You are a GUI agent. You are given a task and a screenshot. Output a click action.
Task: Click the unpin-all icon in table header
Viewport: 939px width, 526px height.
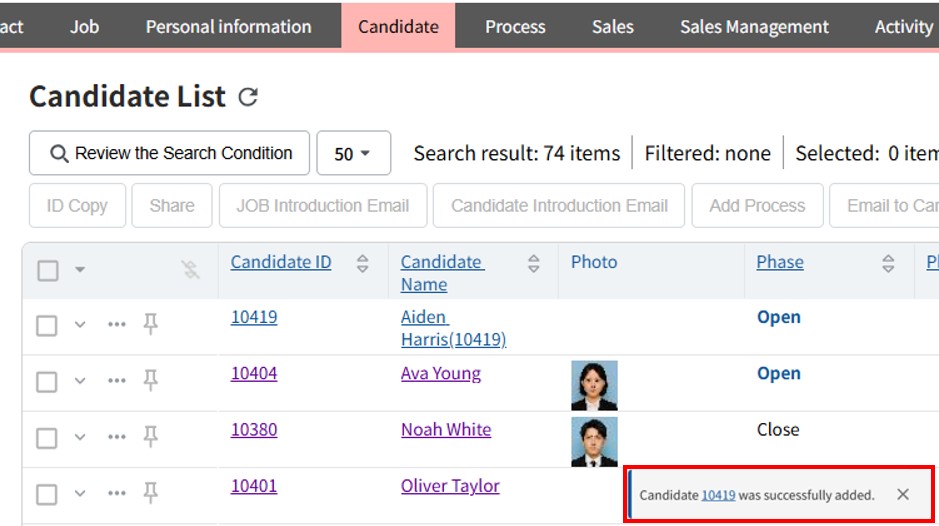coord(191,269)
